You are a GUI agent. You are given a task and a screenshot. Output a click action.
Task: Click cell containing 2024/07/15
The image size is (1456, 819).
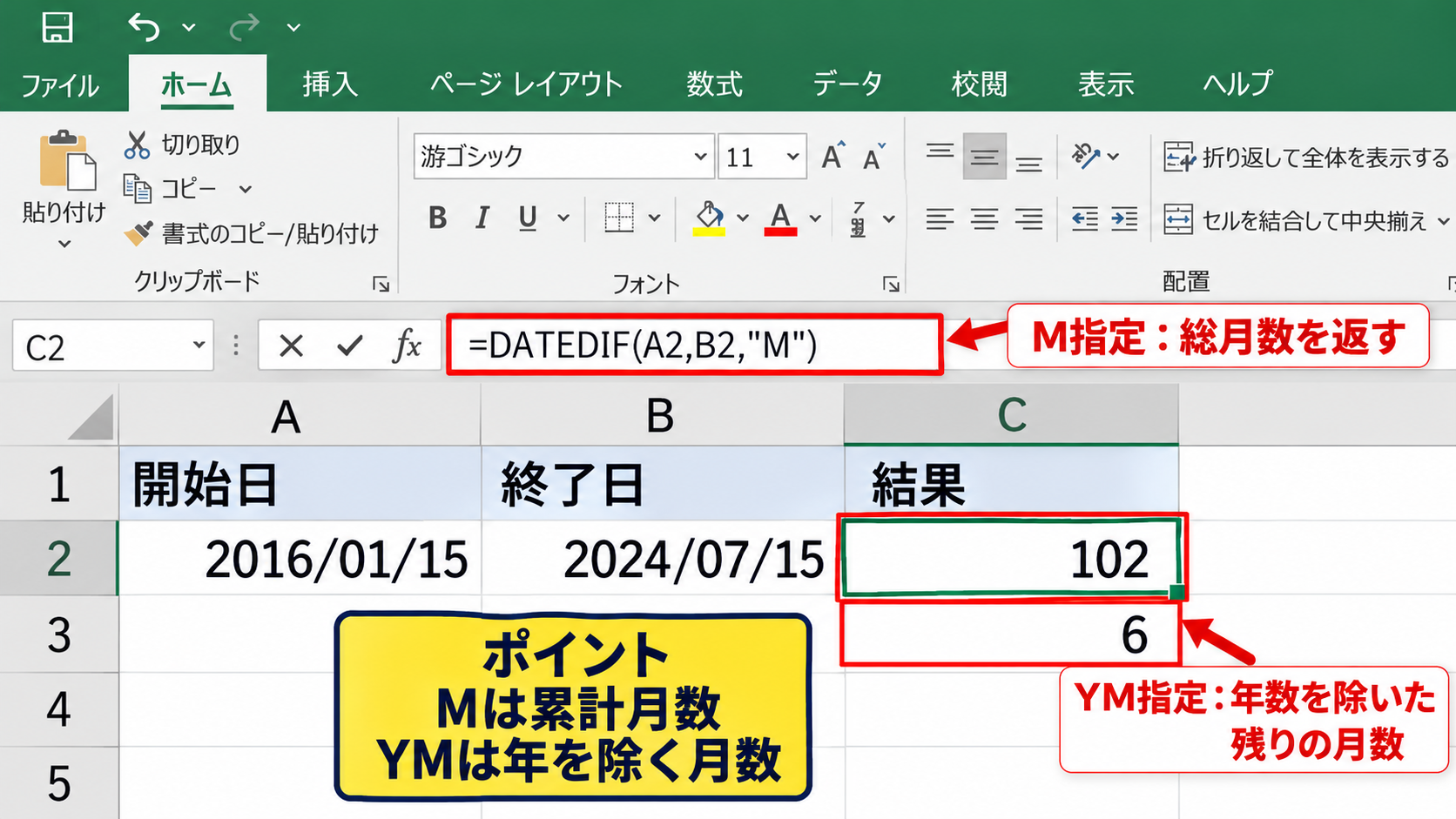click(662, 559)
